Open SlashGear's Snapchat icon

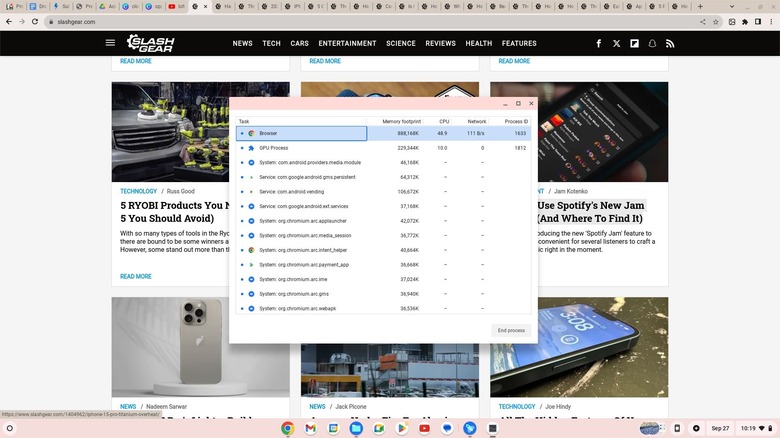pyautogui.click(x=652, y=43)
